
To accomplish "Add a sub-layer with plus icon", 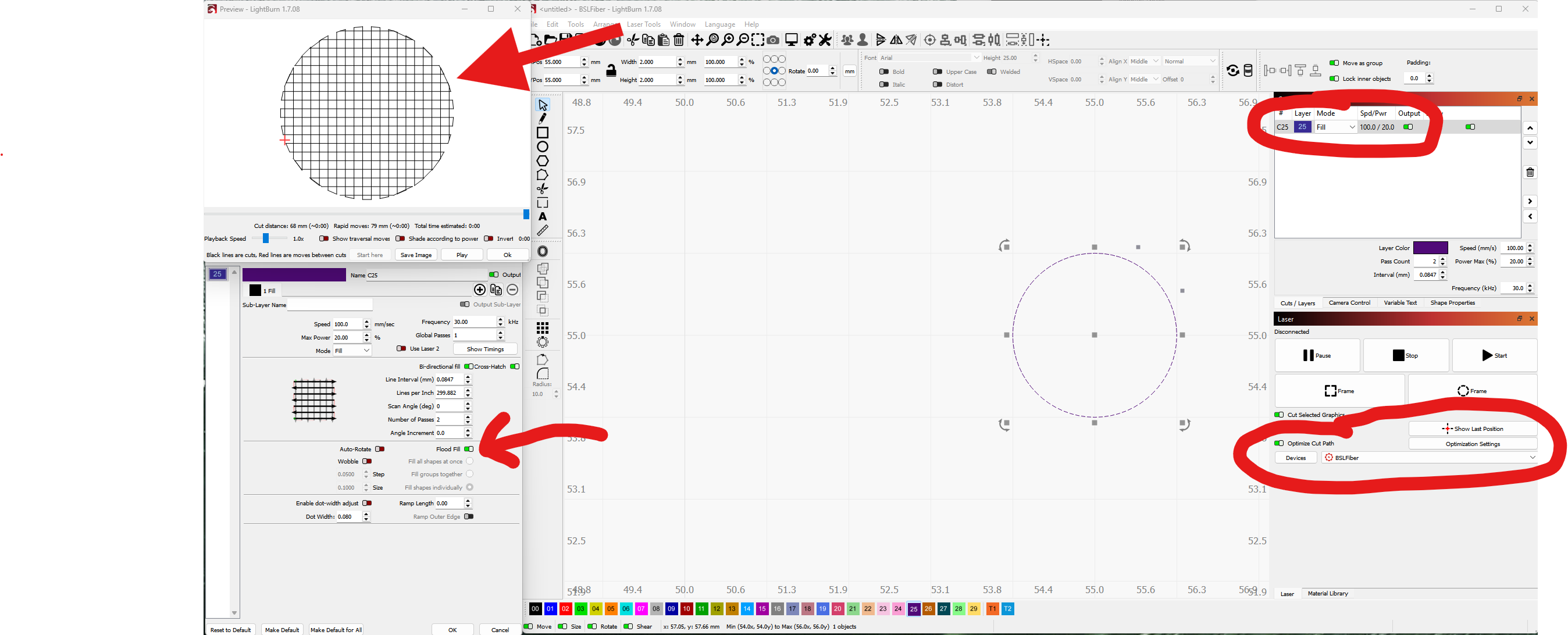I will [480, 290].
